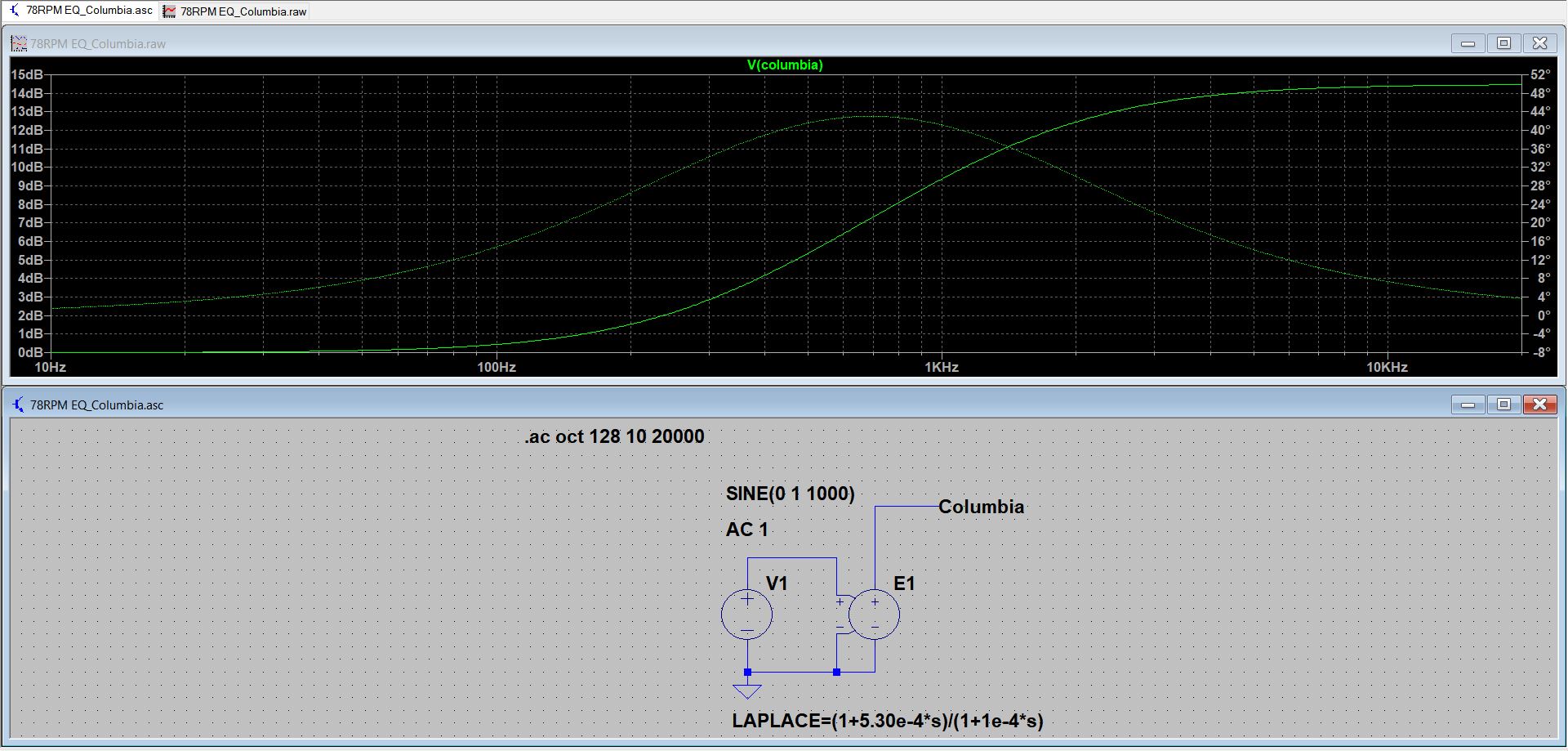The image size is (1568, 751).
Task: Click the V1 component label
Action: pos(777,583)
